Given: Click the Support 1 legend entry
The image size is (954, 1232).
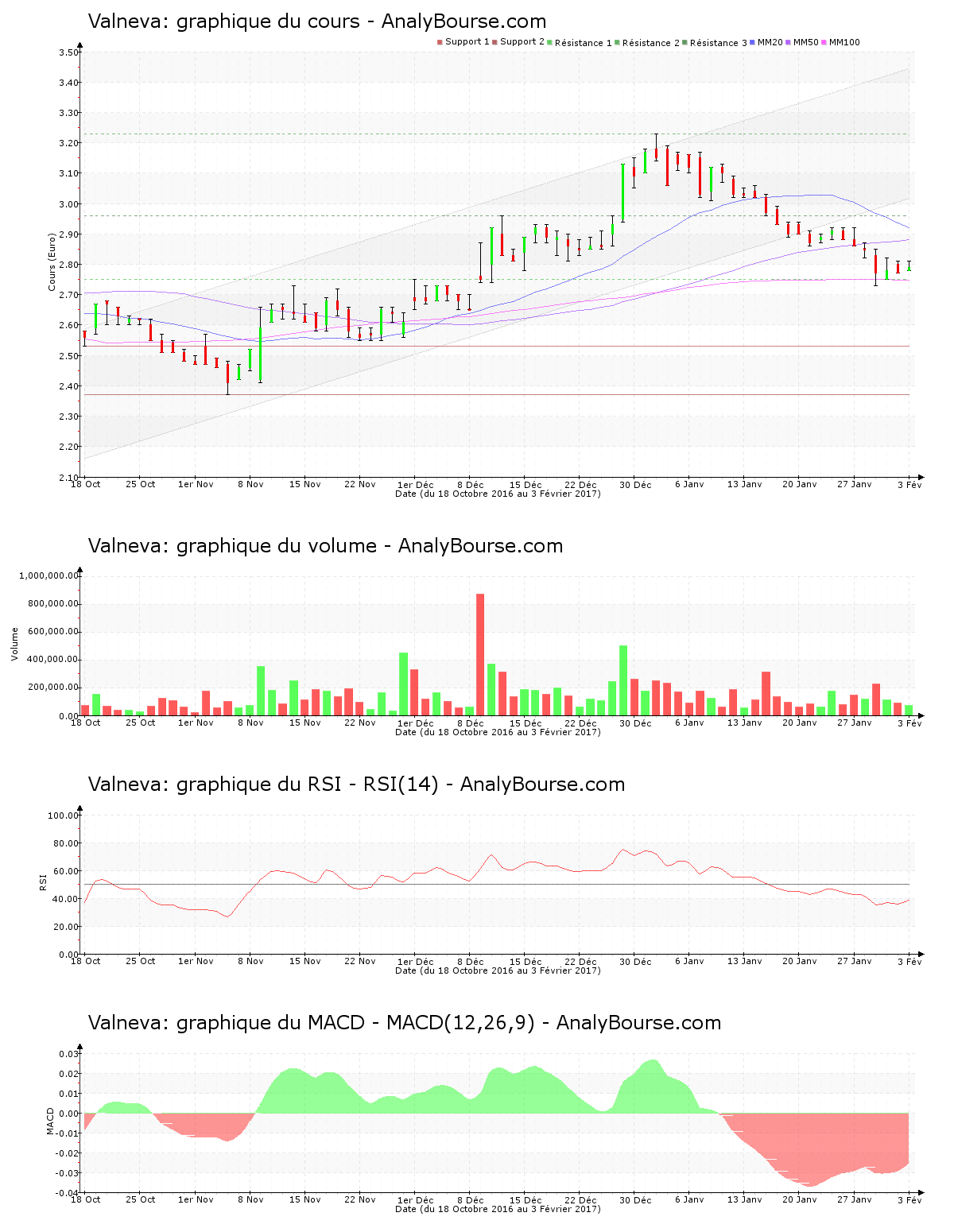Looking at the screenshot, I should coord(463,42).
